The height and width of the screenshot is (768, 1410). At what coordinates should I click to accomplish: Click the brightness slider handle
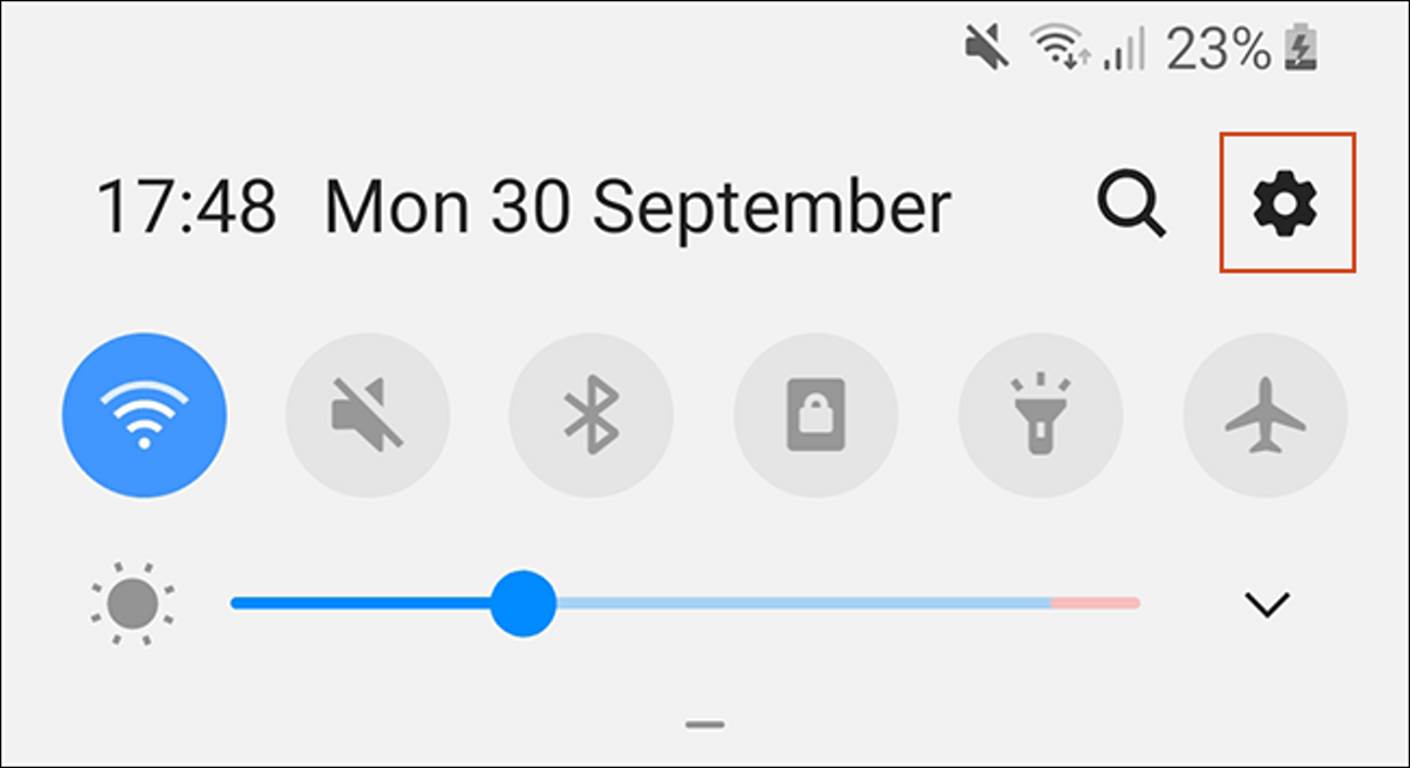click(523, 603)
